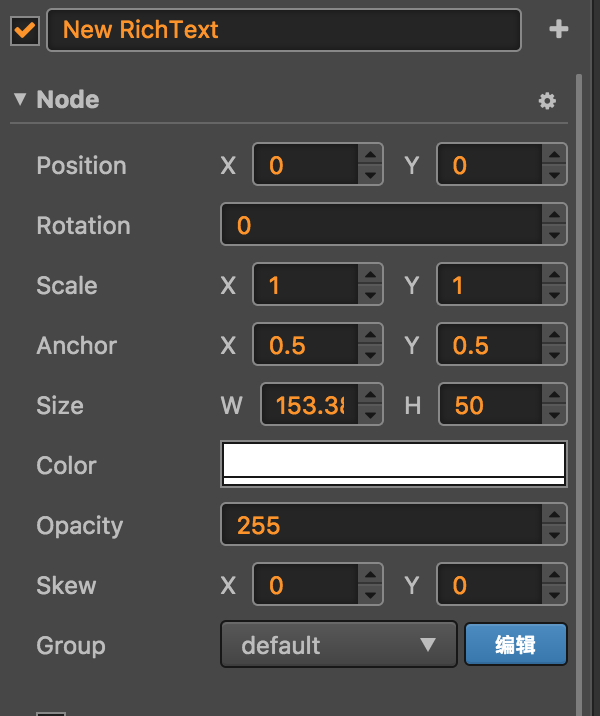Click the plus icon beside node name
Image resolution: width=600 pixels, height=716 pixels.
coord(558,30)
